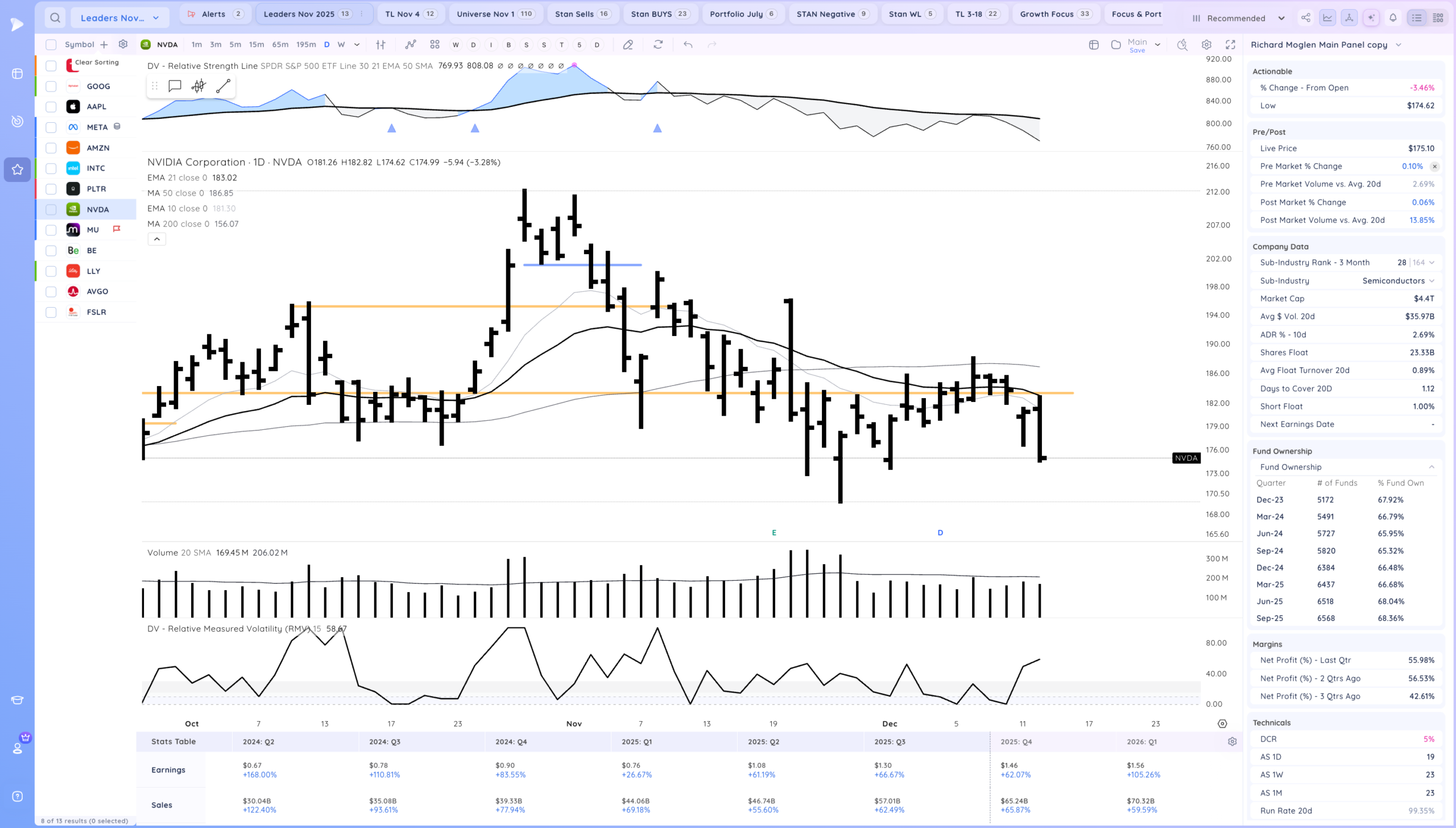Open the alerts bell icon

pyautogui.click(x=1392, y=18)
